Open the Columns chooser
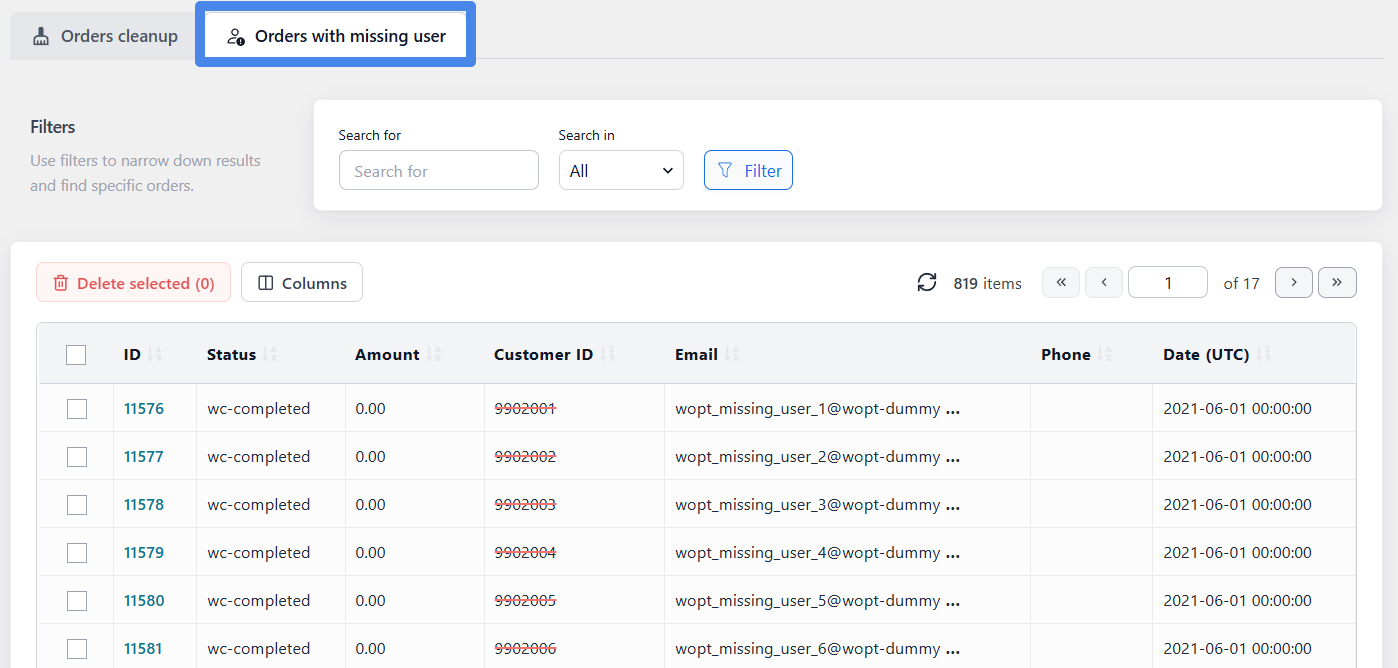The height and width of the screenshot is (668, 1398). coord(302,283)
